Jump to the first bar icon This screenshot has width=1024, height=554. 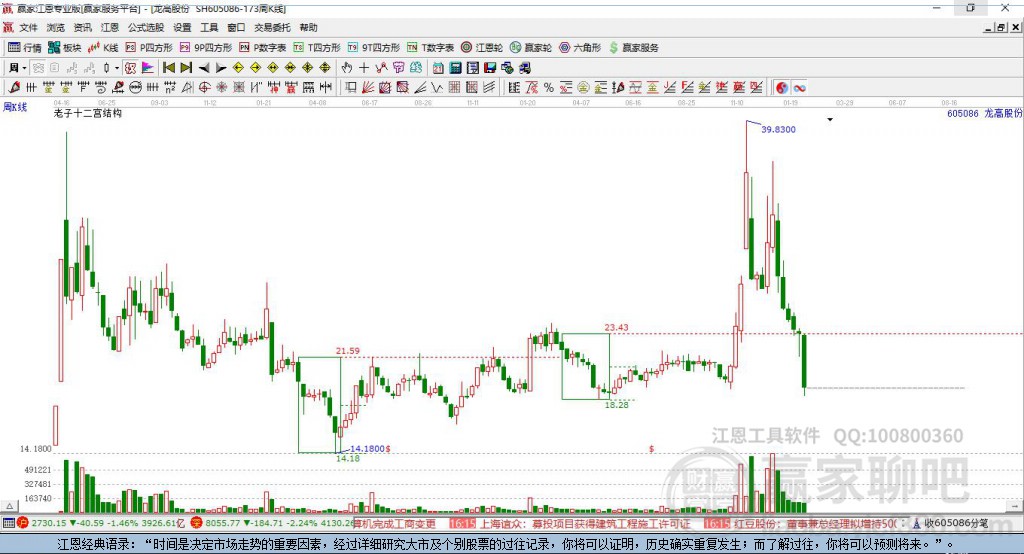coord(168,68)
